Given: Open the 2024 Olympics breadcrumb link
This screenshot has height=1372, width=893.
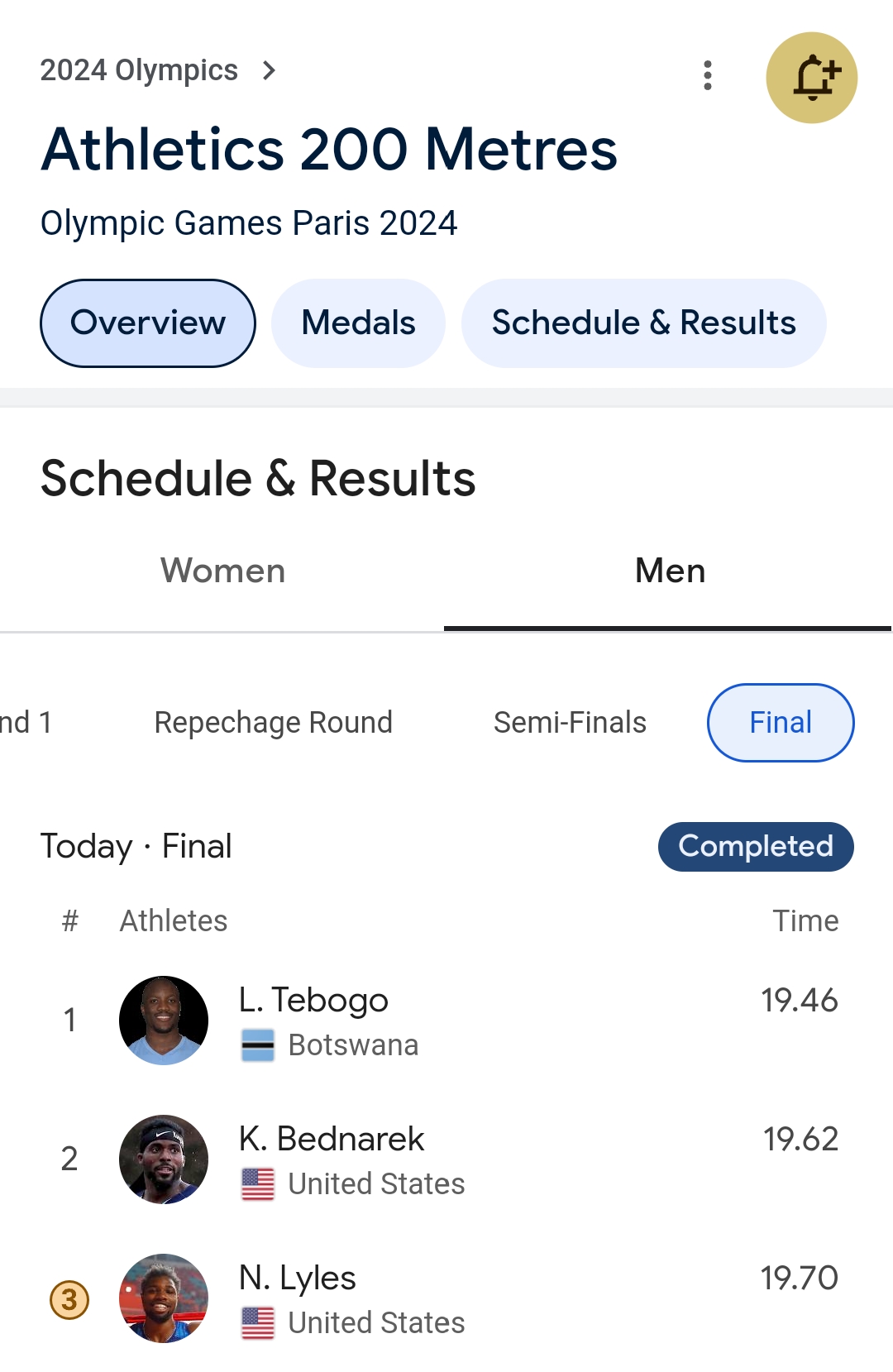Looking at the screenshot, I should (x=139, y=71).
